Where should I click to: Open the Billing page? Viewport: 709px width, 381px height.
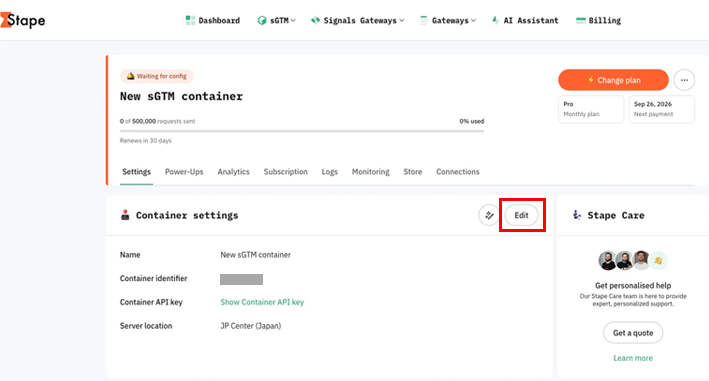coord(598,20)
